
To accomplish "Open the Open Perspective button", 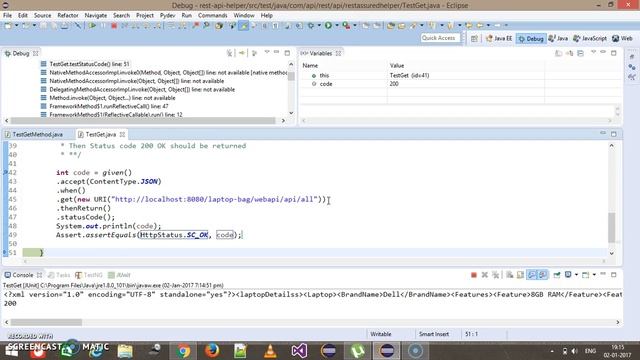I will [x=474, y=38].
